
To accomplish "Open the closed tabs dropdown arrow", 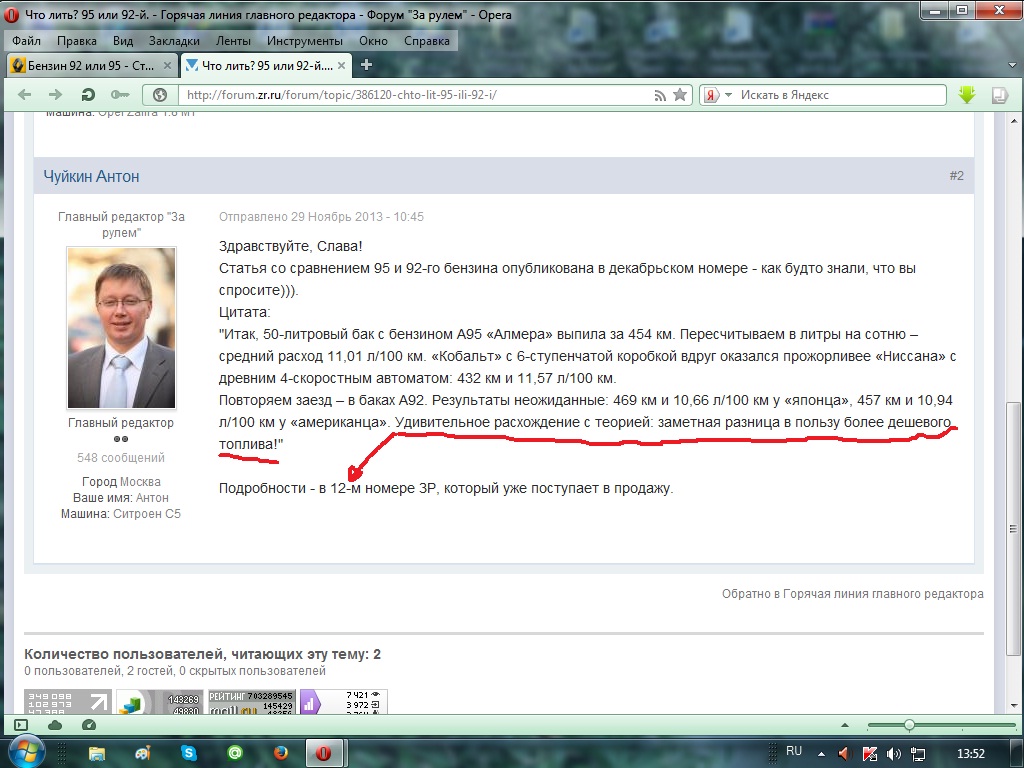I will tap(1012, 65).
